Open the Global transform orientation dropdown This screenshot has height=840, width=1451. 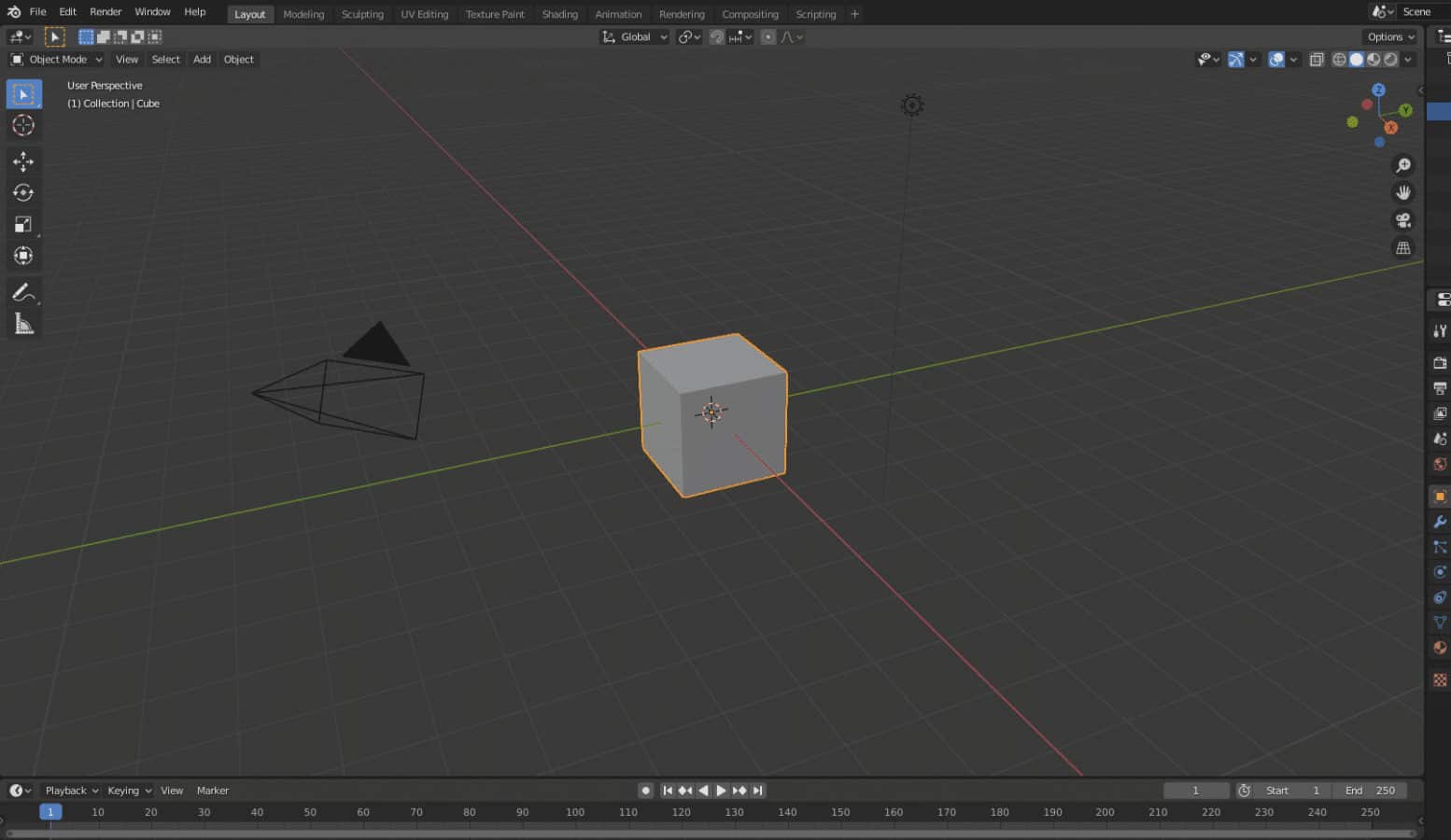(x=634, y=36)
